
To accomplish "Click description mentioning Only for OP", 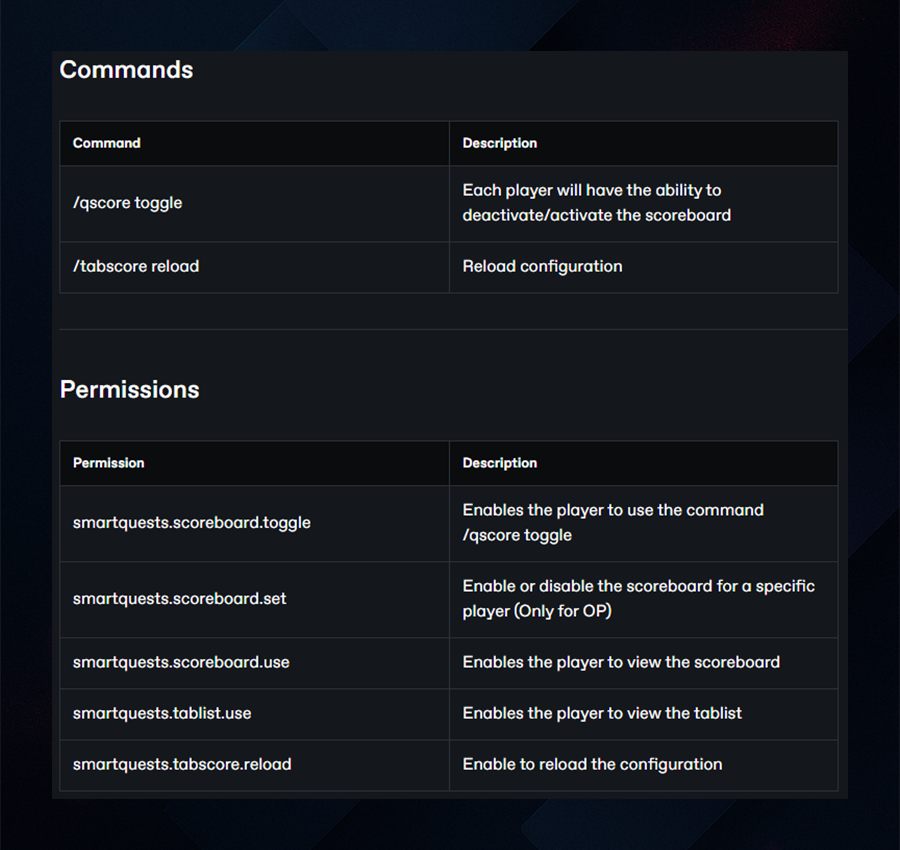I will click(639, 599).
